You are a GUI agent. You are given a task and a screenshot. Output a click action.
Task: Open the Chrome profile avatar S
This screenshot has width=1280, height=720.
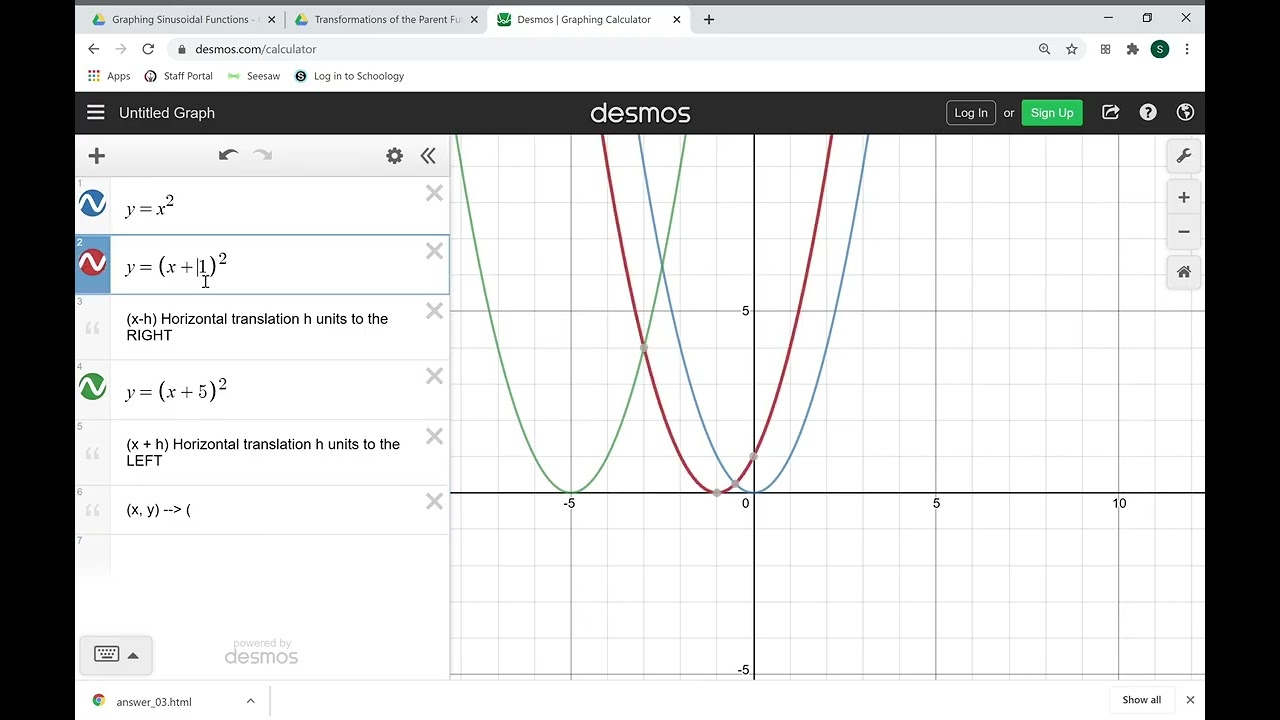(x=1160, y=49)
